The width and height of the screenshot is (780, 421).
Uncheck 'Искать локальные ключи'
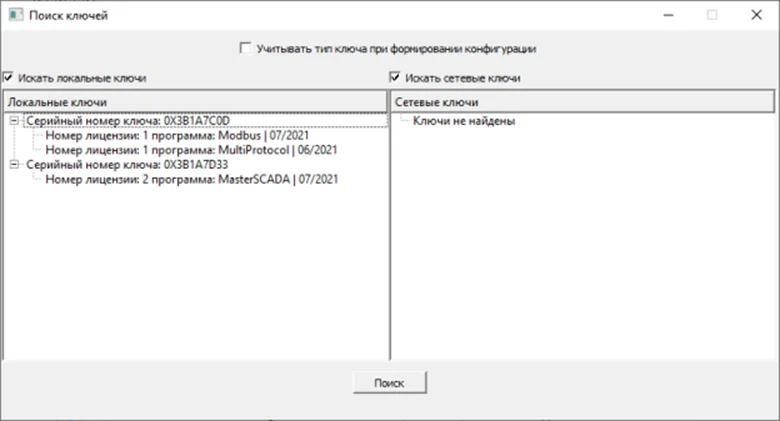9,77
